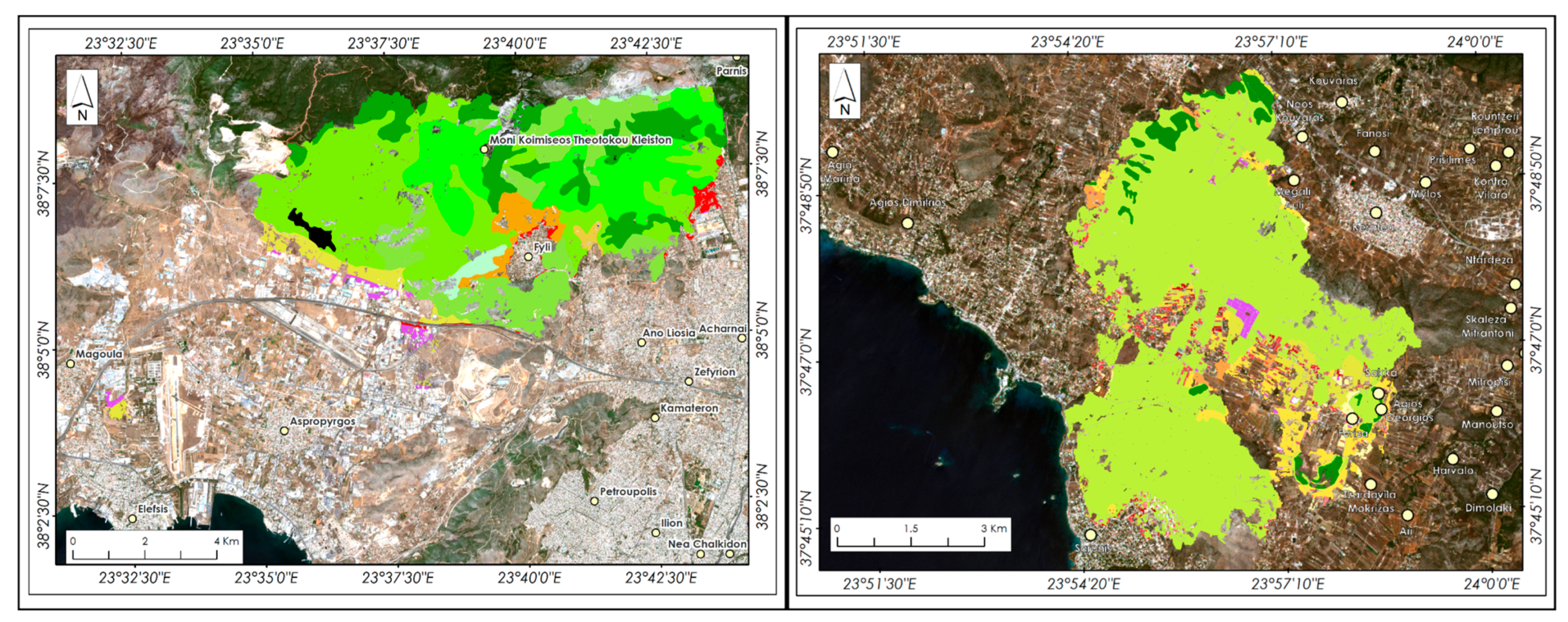Select the Agios Dimitrios marker circle
1568x622 pixels.
tap(908, 223)
